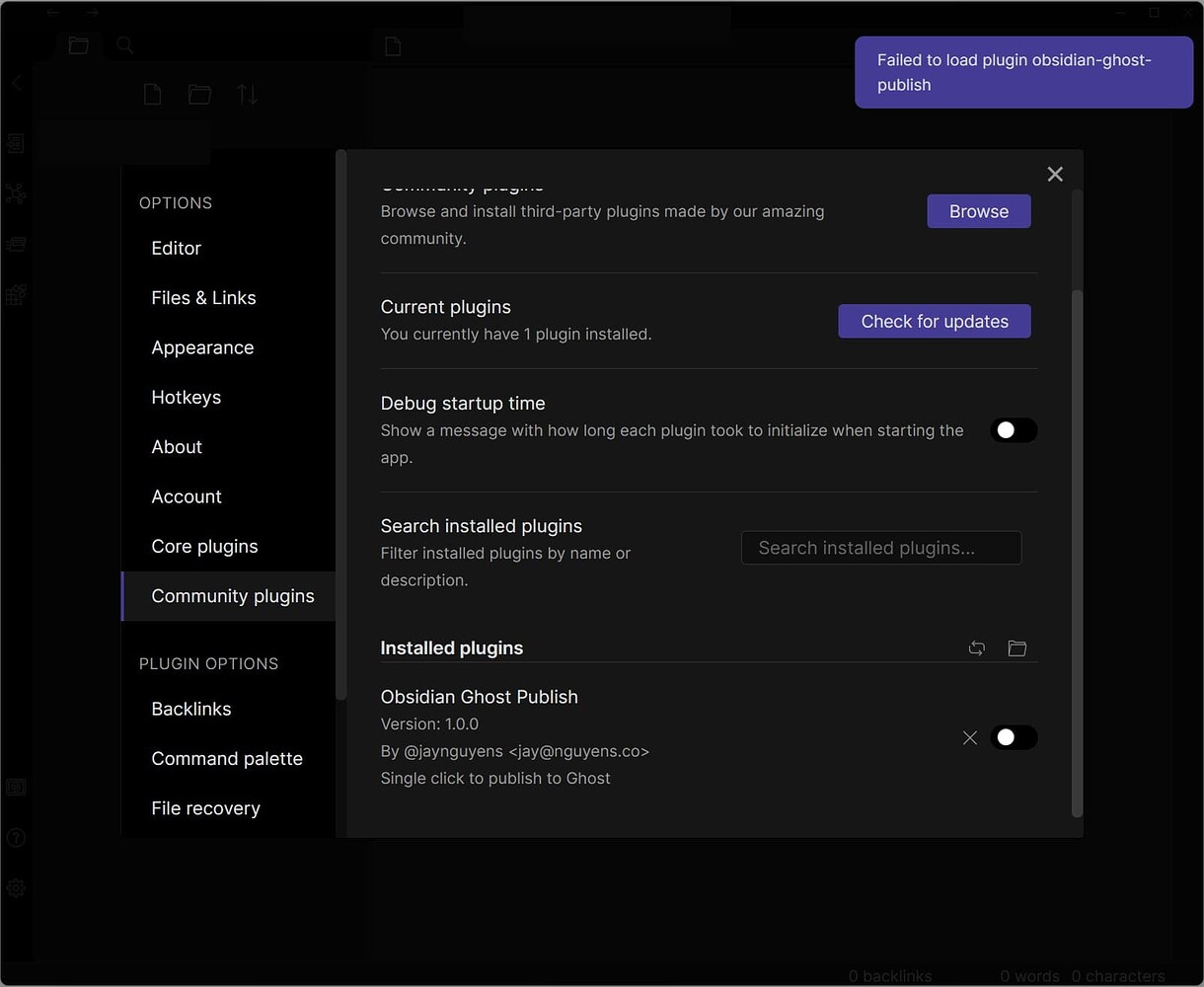Create a new folder in the file explorer
The image size is (1204, 987).
tap(199, 94)
